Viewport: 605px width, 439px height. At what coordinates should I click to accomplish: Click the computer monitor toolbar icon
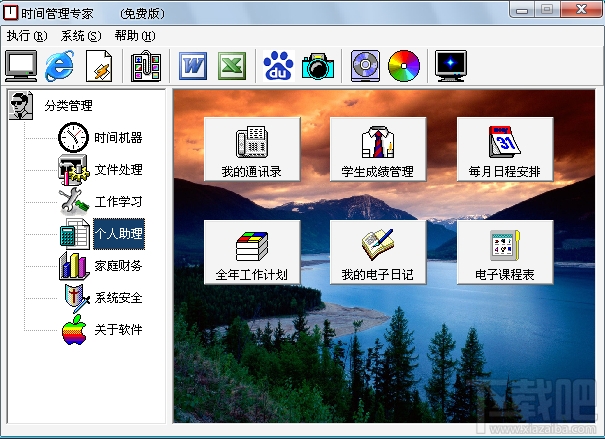[21, 66]
